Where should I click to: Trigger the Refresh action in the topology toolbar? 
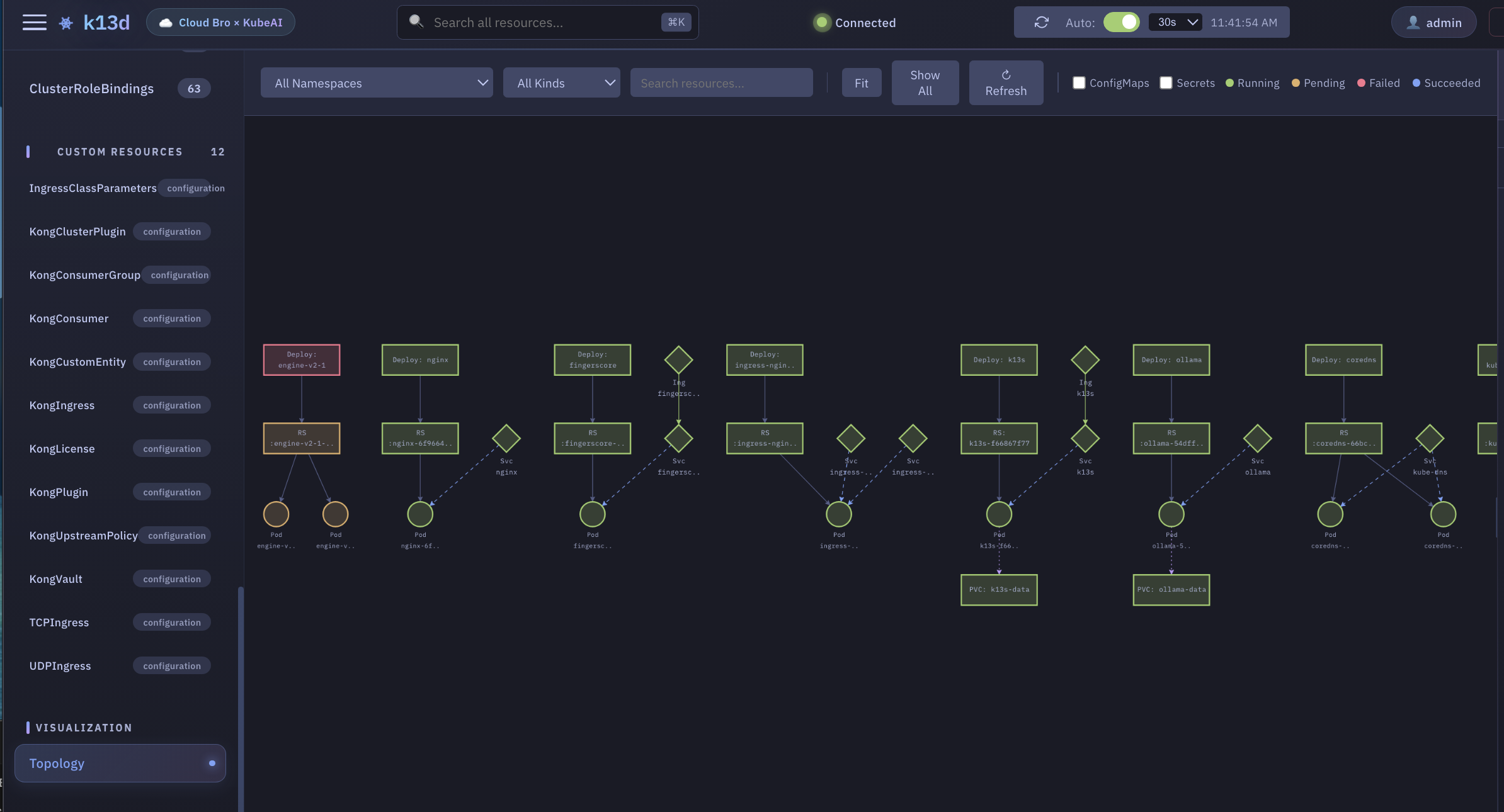[x=1005, y=82]
